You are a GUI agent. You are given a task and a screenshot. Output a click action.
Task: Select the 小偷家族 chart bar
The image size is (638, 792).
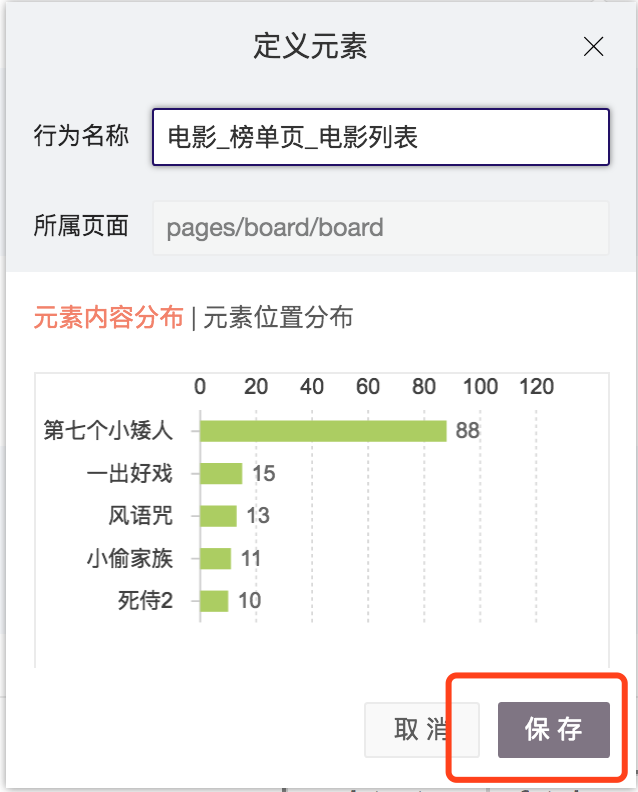click(216, 558)
